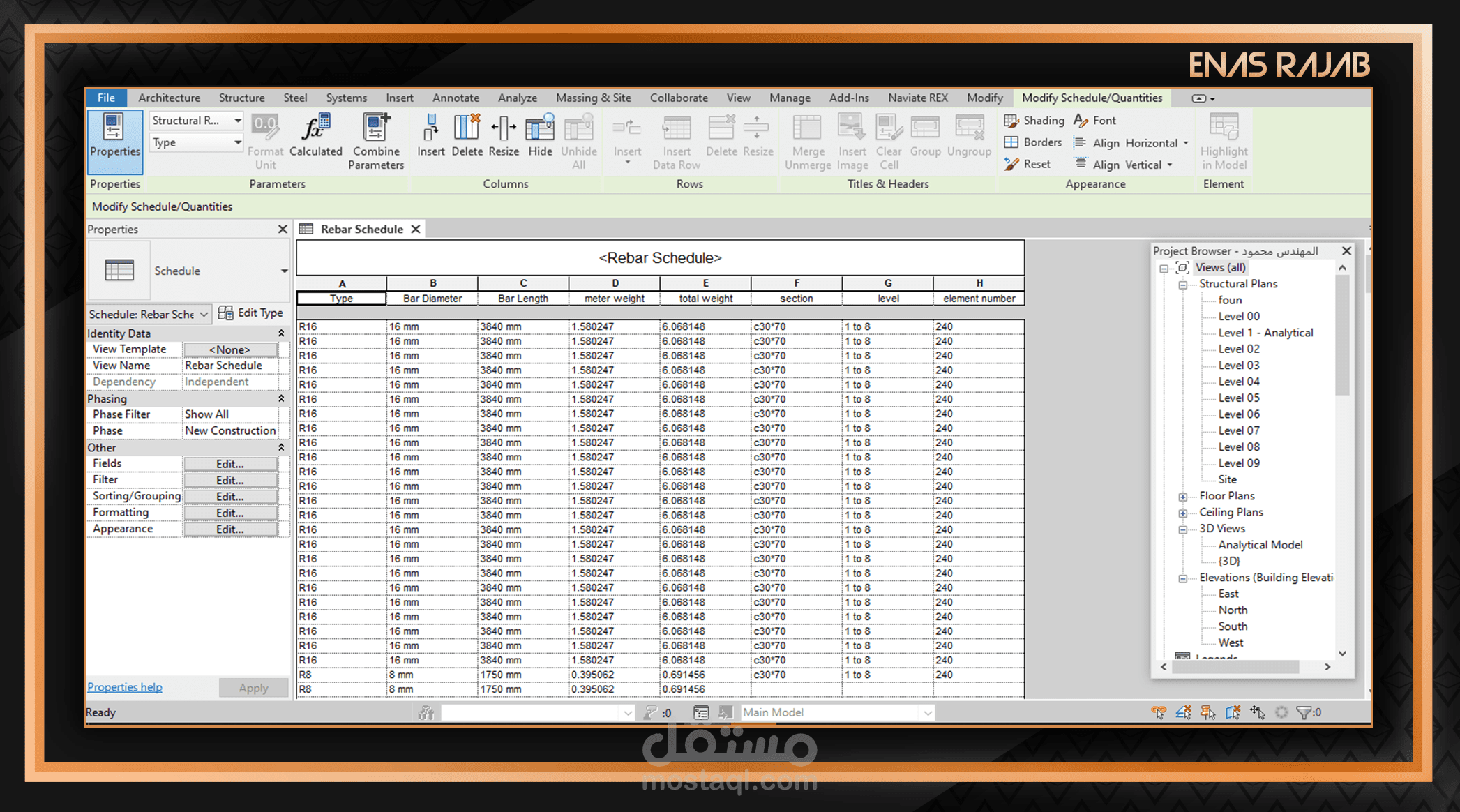
Task: Collapse the Structural Plans tree node
Action: click(x=1183, y=285)
